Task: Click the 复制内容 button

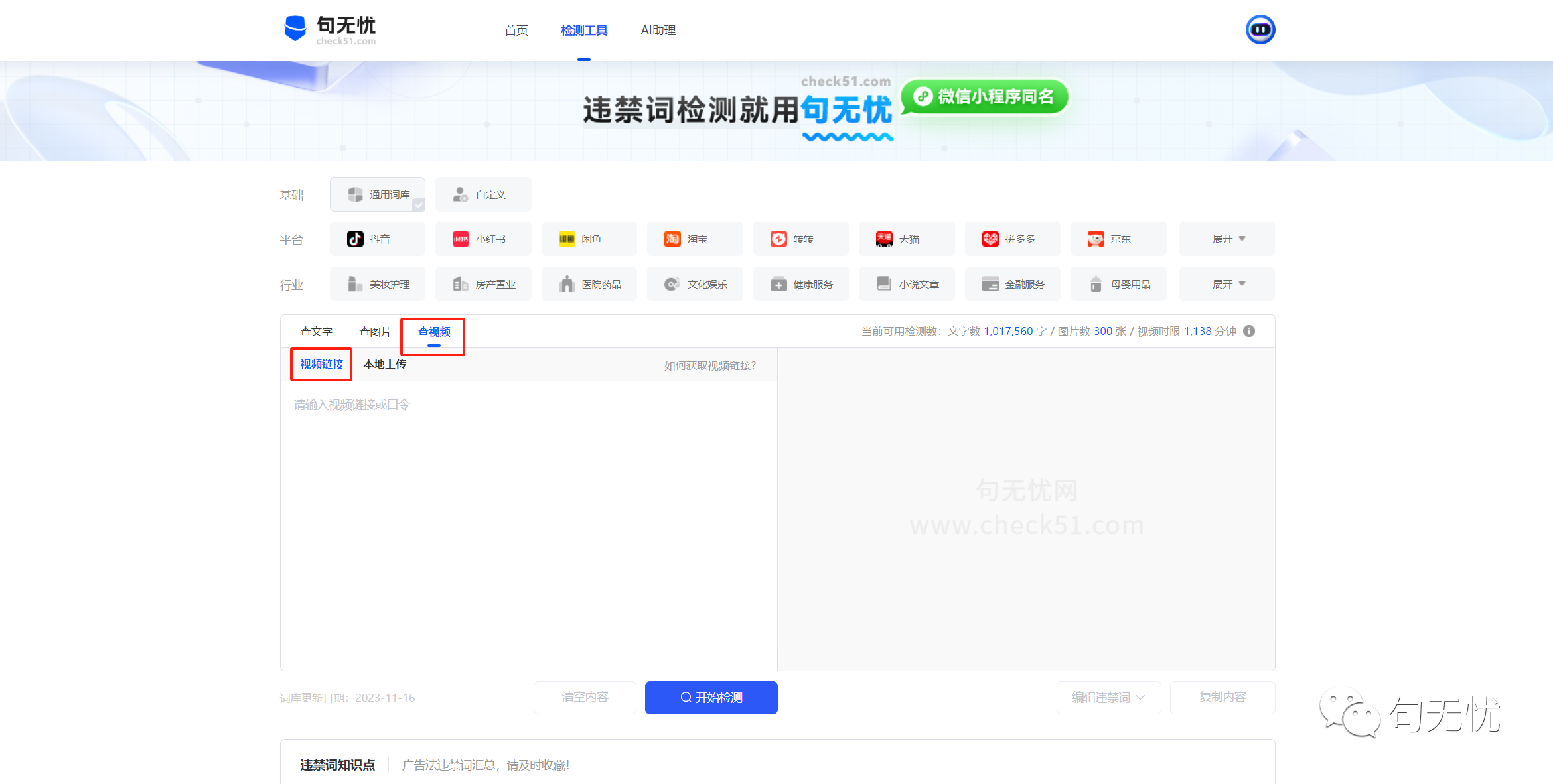Action: 1222,697
